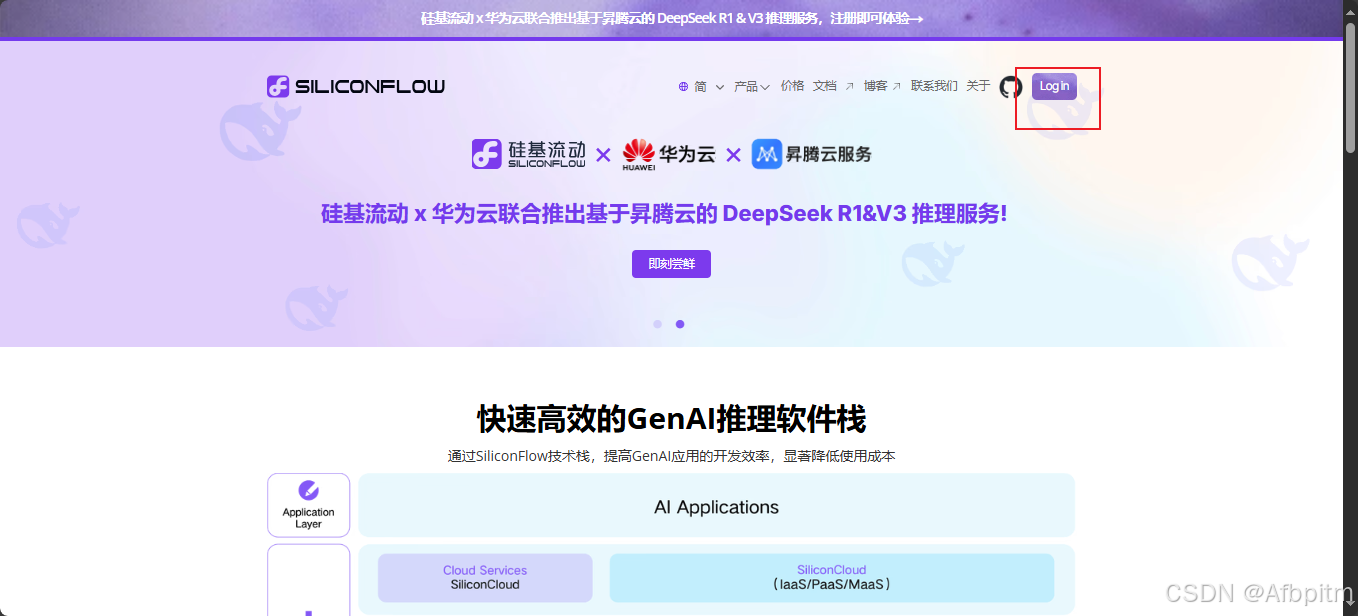
Task: Click the Log in button
Action: click(1054, 86)
